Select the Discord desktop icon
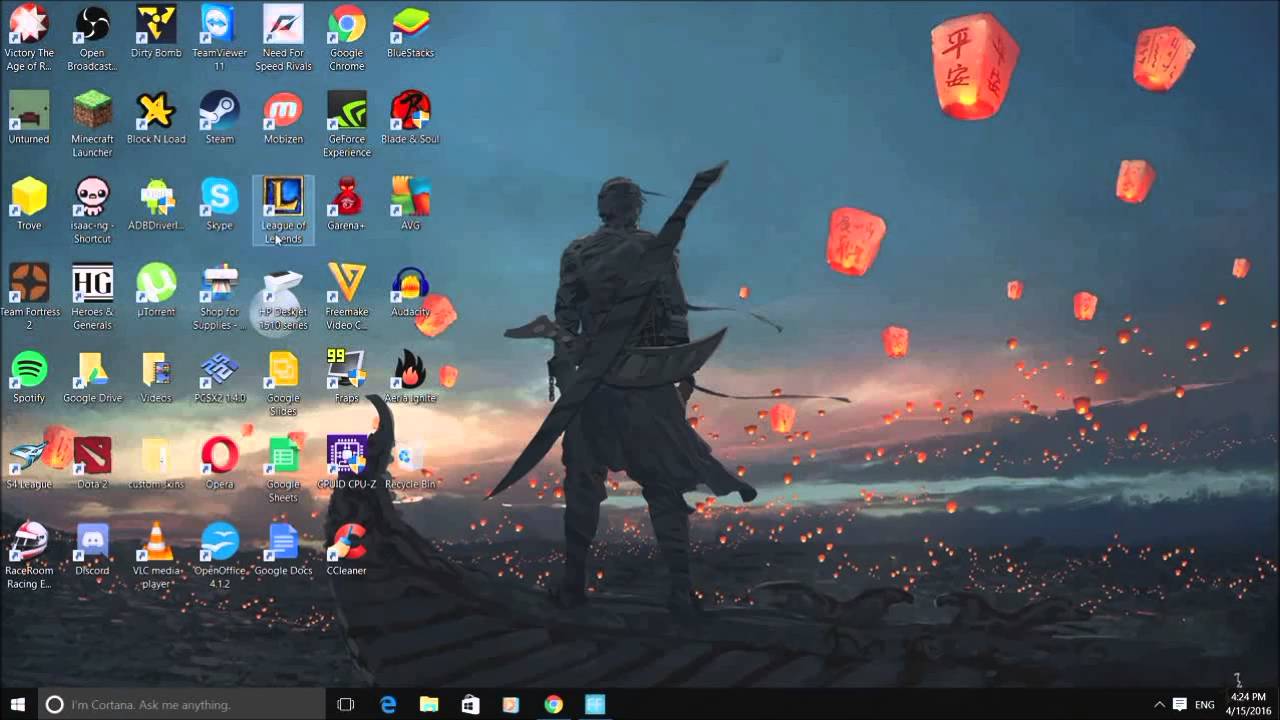 coord(92,550)
